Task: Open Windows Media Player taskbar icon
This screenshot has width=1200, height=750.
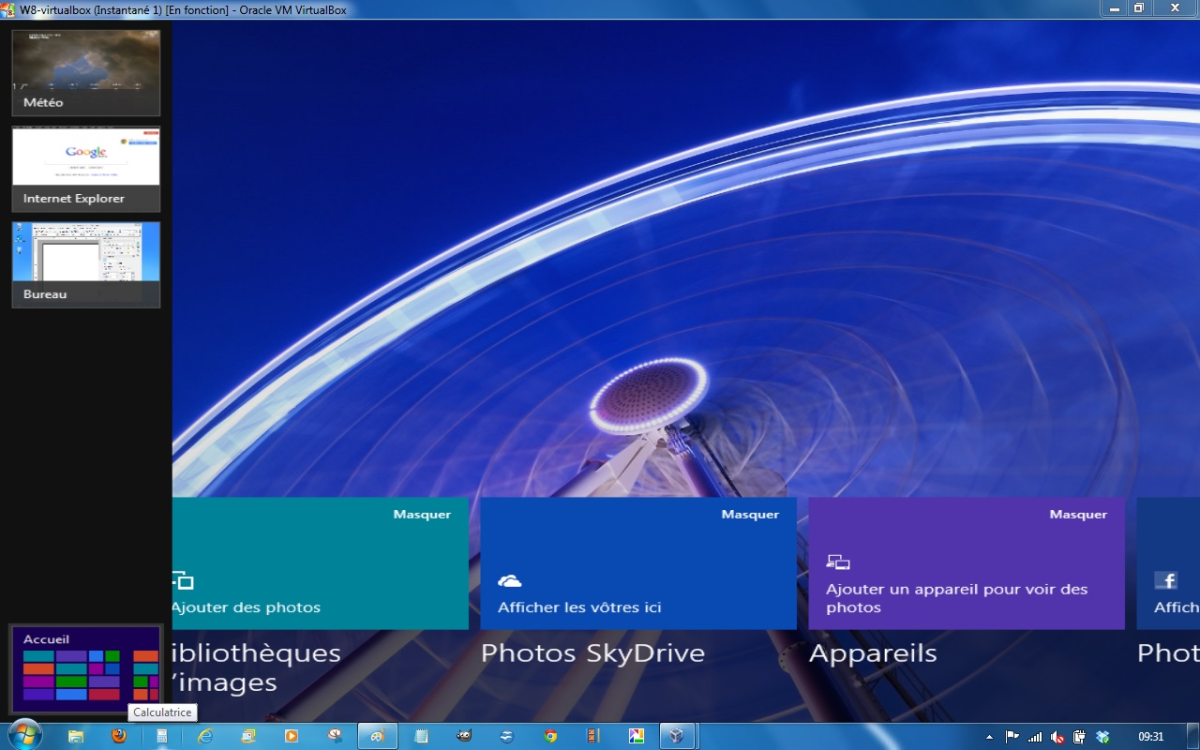Action: point(291,736)
